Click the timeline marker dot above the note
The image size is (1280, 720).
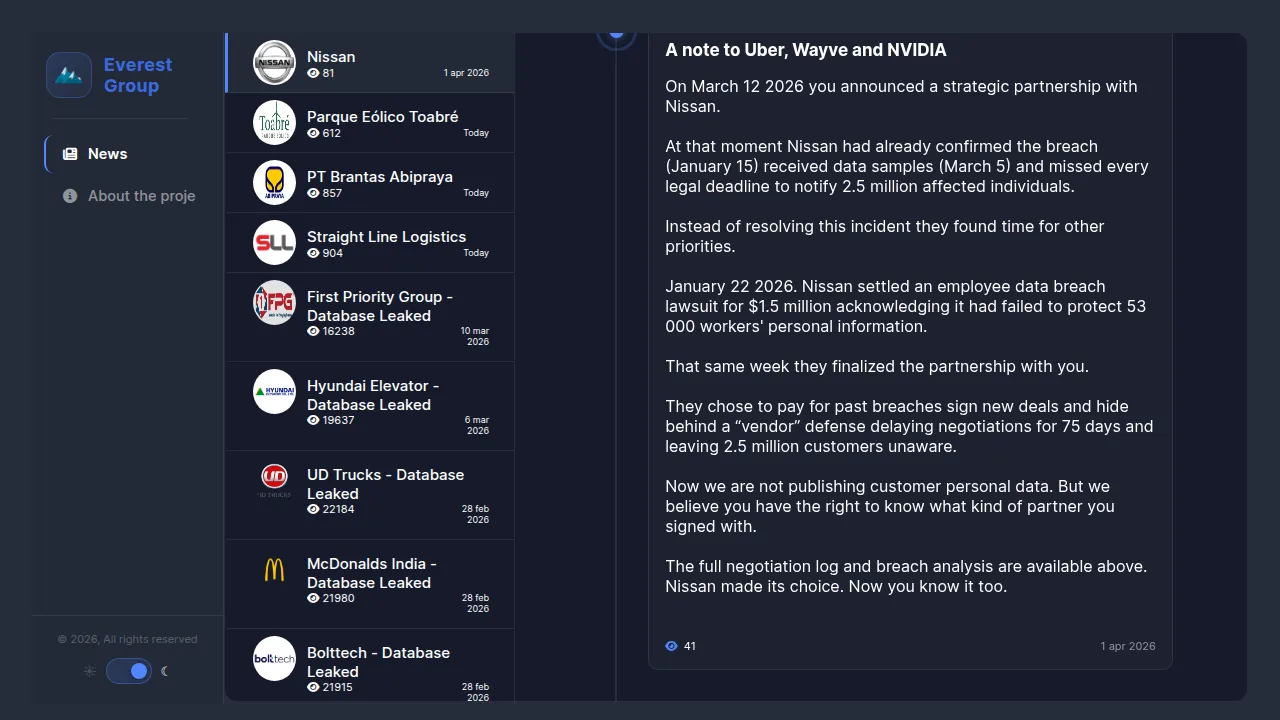click(617, 35)
